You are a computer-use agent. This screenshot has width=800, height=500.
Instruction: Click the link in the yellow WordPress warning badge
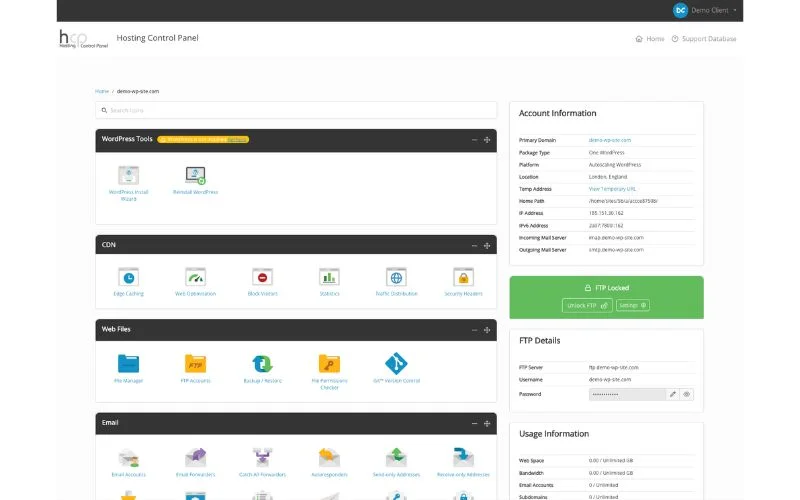tap(237, 139)
